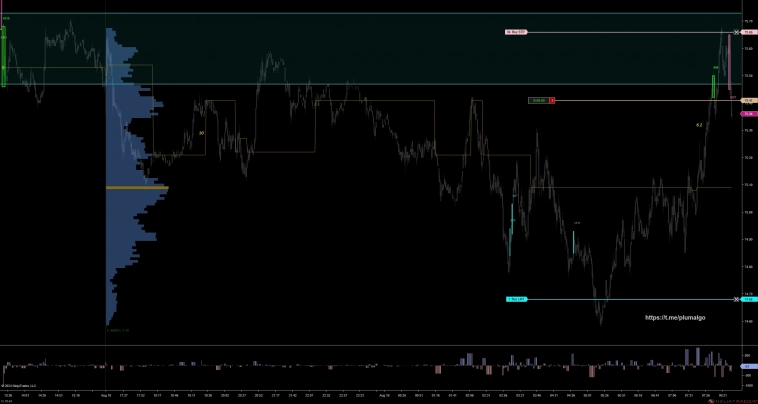Click the cyan limit price marker on price axis
Image resolution: width=758 pixels, height=404 pixels.
(x=748, y=299)
